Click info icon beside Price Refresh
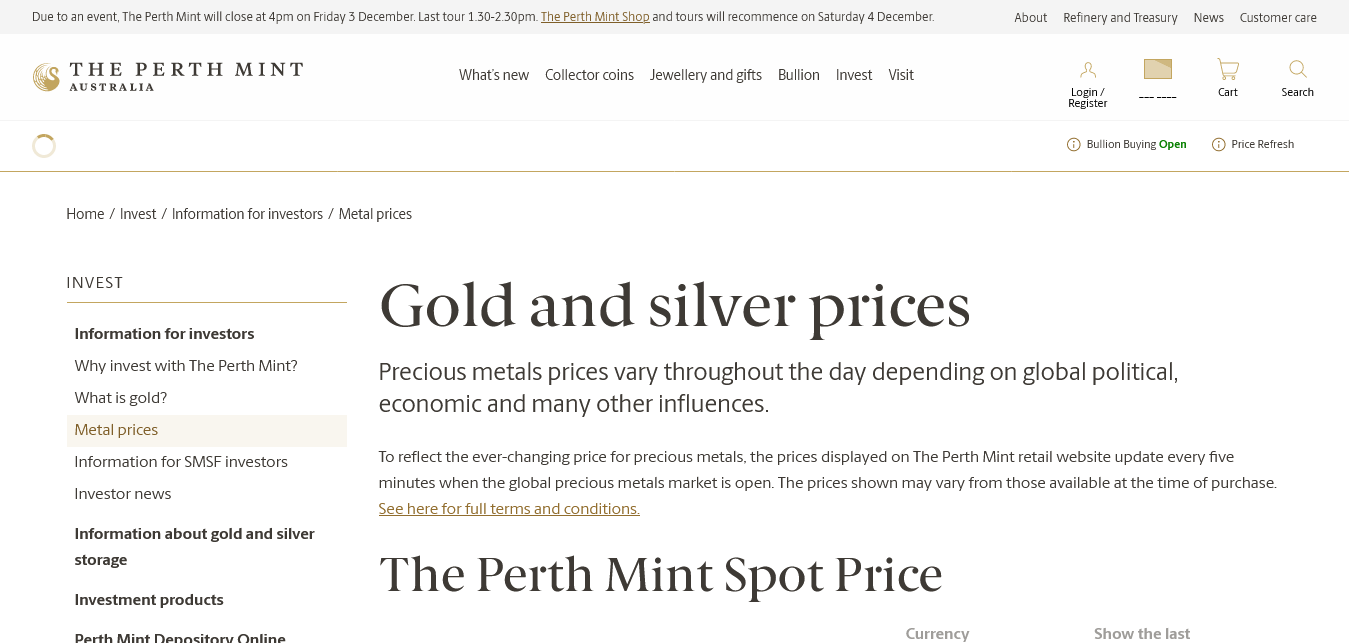Viewport: 1366px width, 643px height. coord(1218,145)
